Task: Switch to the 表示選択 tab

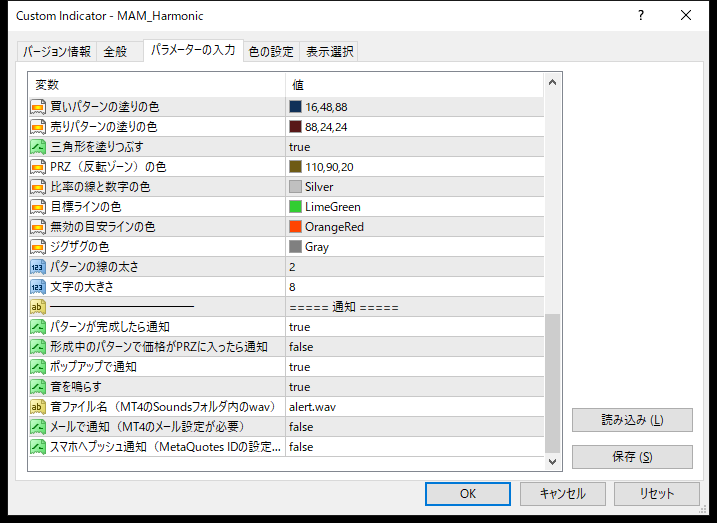Action: [x=329, y=51]
